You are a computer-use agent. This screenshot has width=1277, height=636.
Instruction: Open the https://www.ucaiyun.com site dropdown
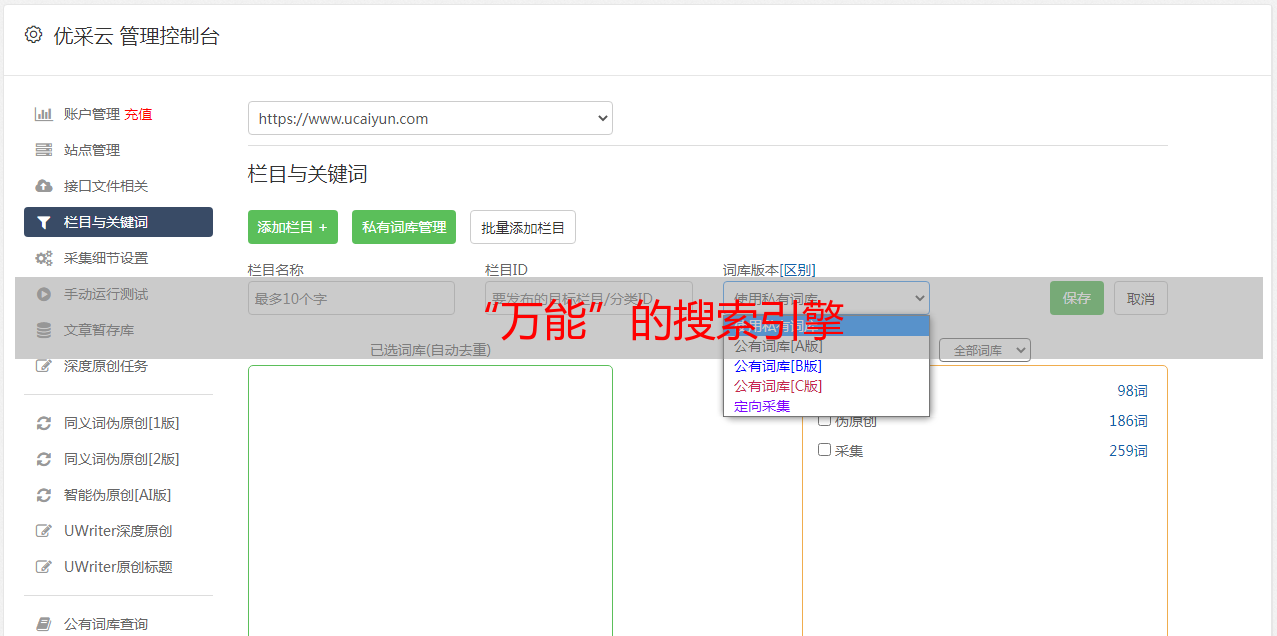(x=430, y=118)
